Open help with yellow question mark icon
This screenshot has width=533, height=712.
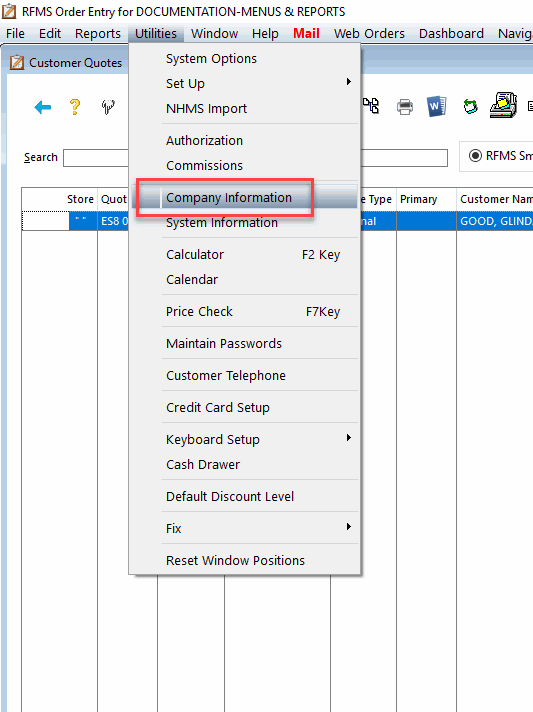point(75,107)
